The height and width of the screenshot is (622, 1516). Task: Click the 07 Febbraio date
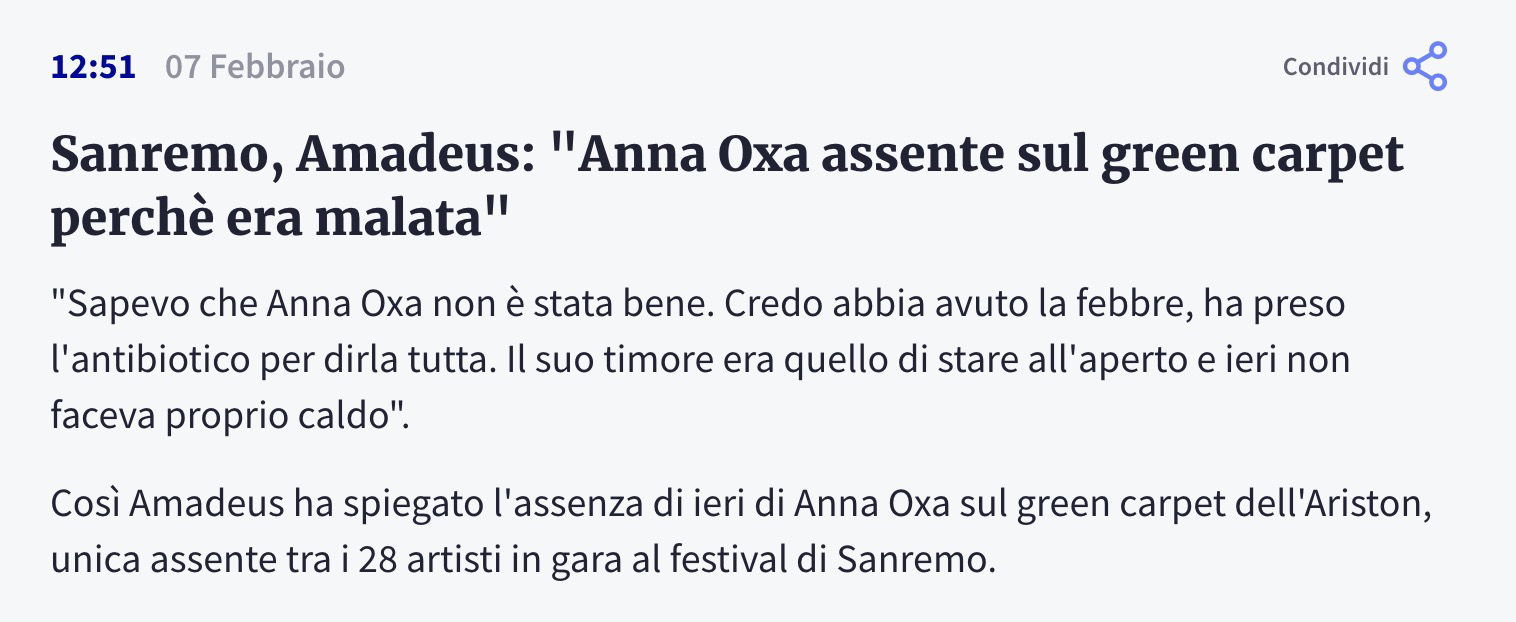pyautogui.click(x=255, y=67)
